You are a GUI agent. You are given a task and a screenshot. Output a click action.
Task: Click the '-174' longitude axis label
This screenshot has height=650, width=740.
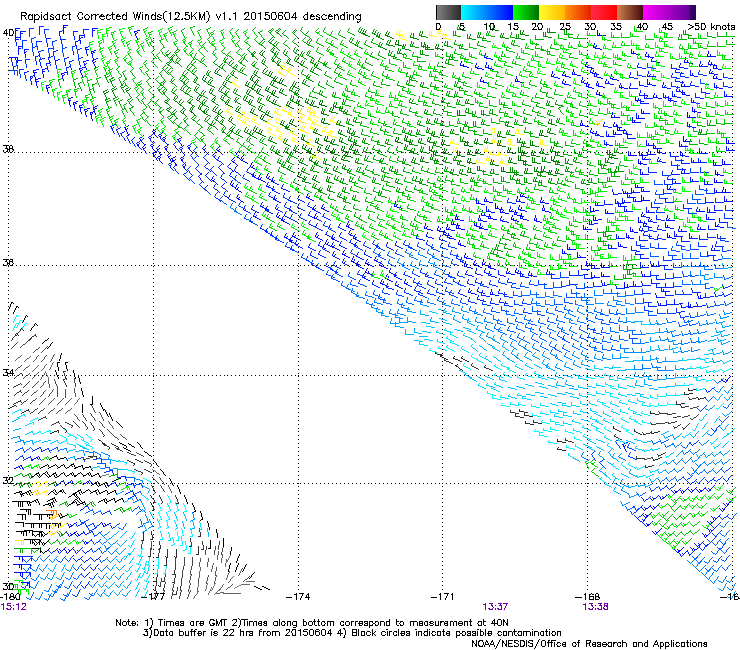[298, 596]
